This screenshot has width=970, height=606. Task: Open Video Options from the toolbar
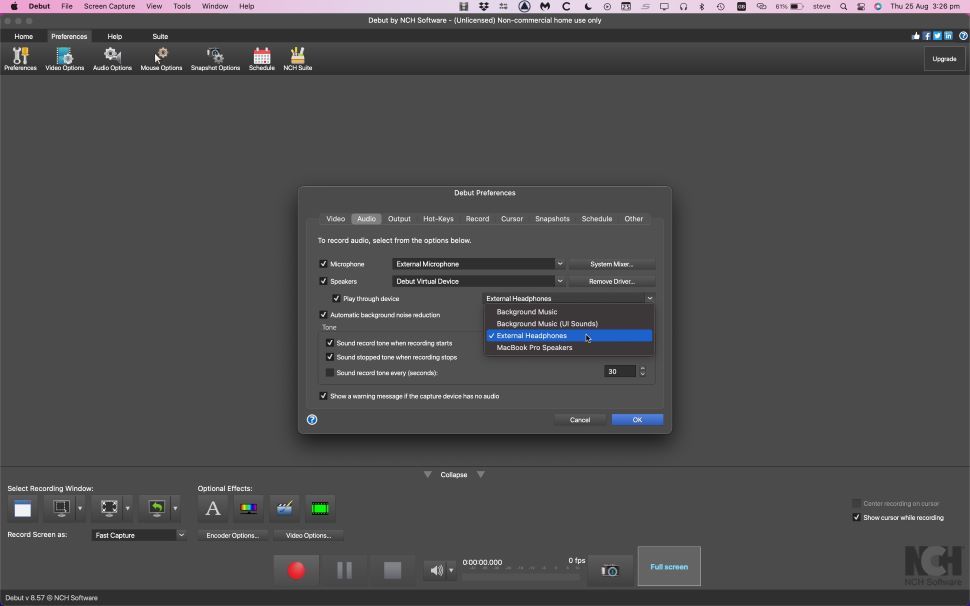click(x=64, y=57)
